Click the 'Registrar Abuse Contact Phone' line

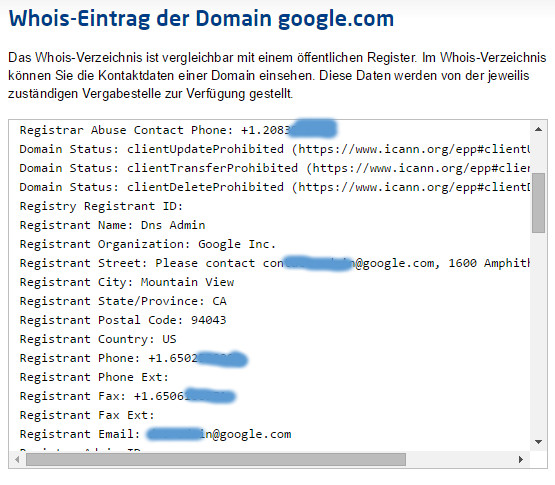point(178,130)
